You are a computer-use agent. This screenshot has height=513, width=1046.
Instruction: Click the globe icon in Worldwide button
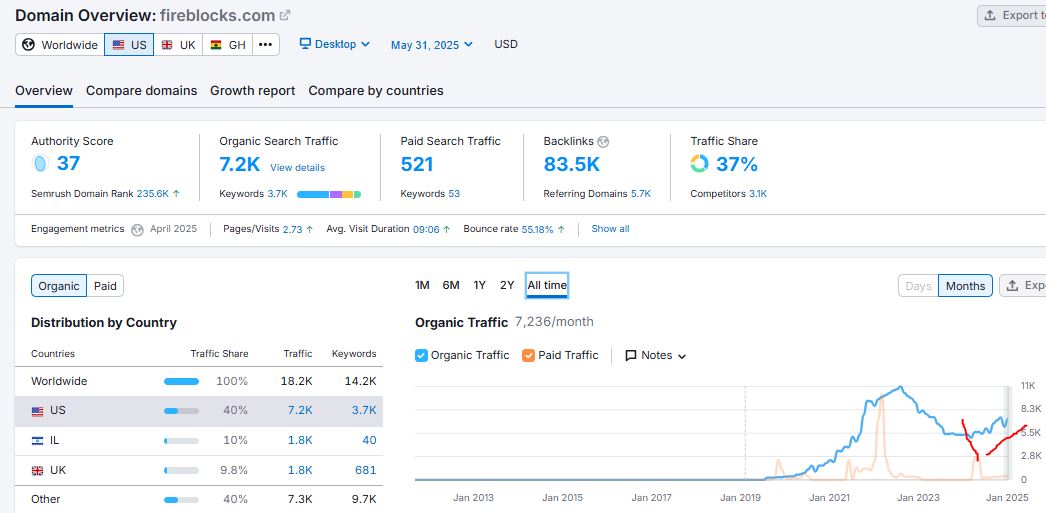pyautogui.click(x=28, y=45)
